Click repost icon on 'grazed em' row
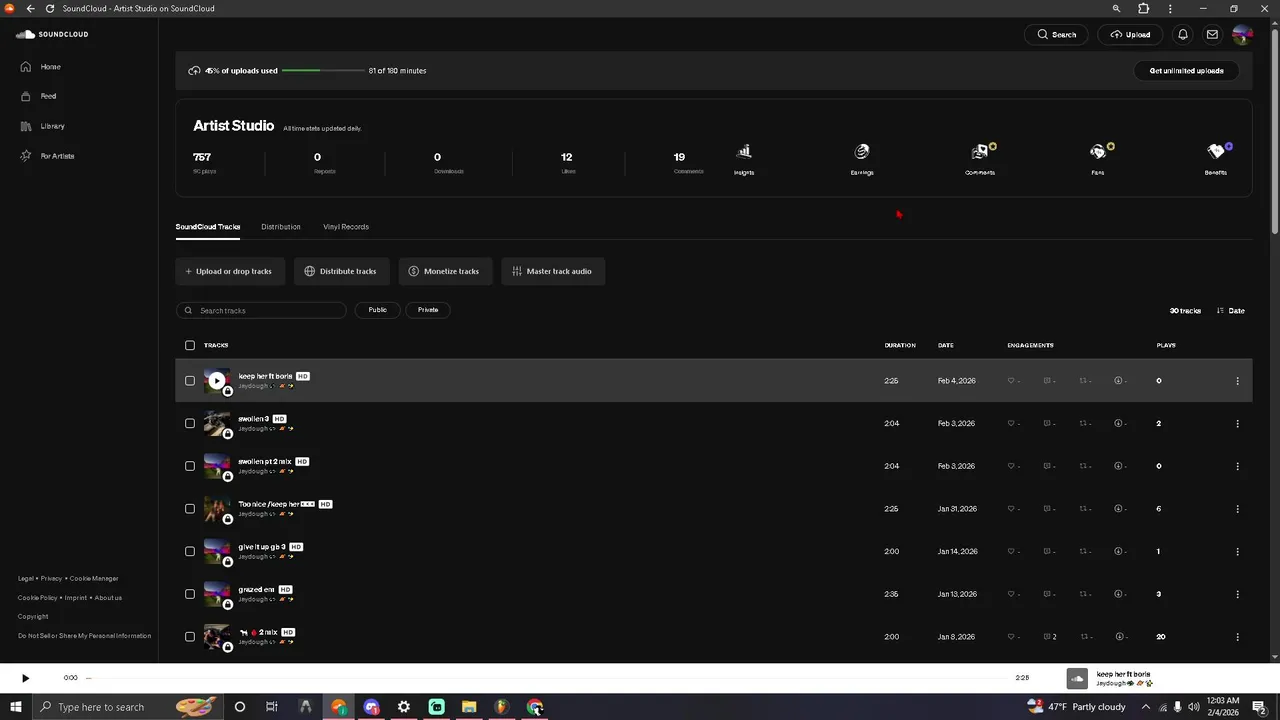This screenshot has height=720, width=1280. coord(1083,594)
